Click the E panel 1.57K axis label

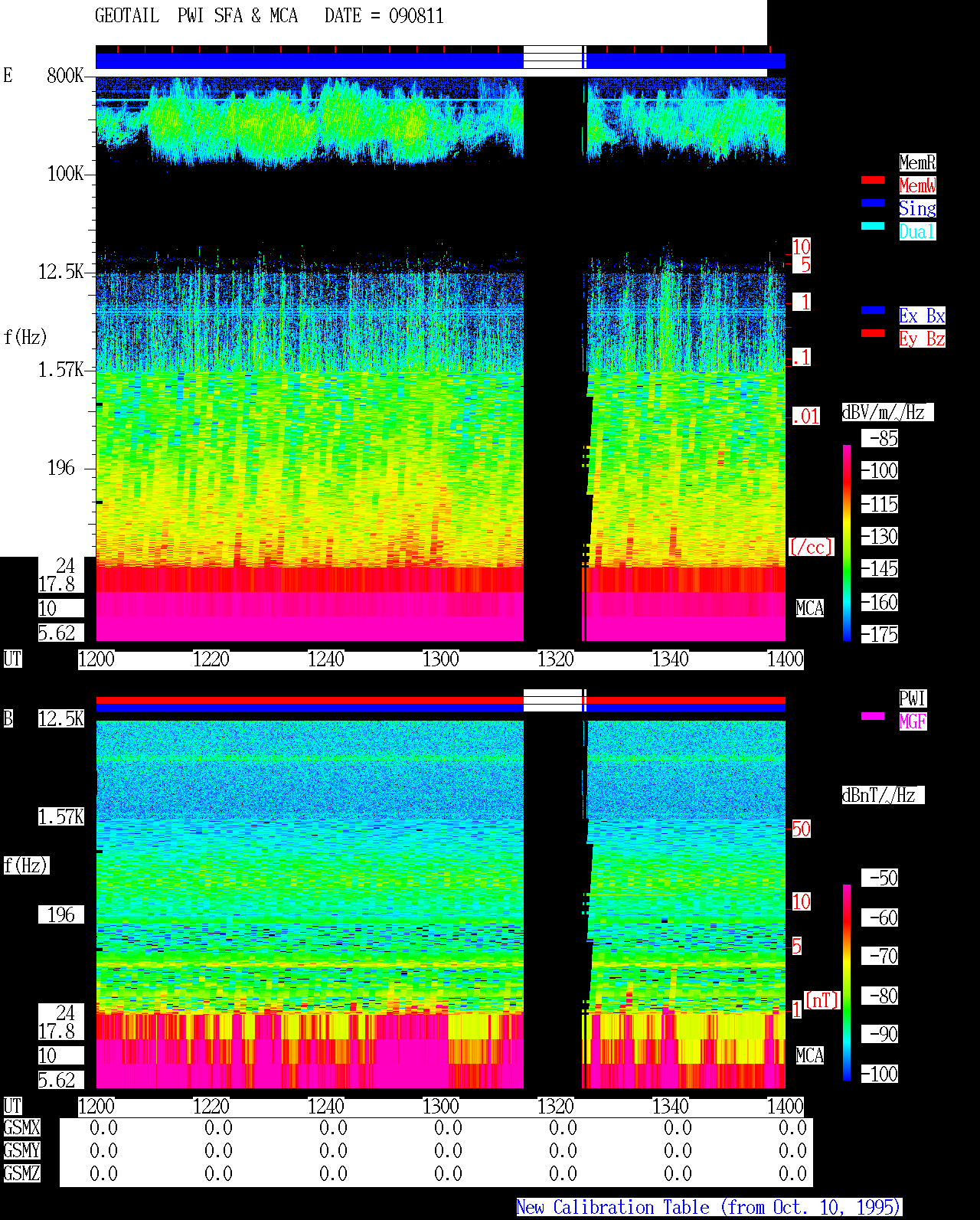click(x=61, y=369)
